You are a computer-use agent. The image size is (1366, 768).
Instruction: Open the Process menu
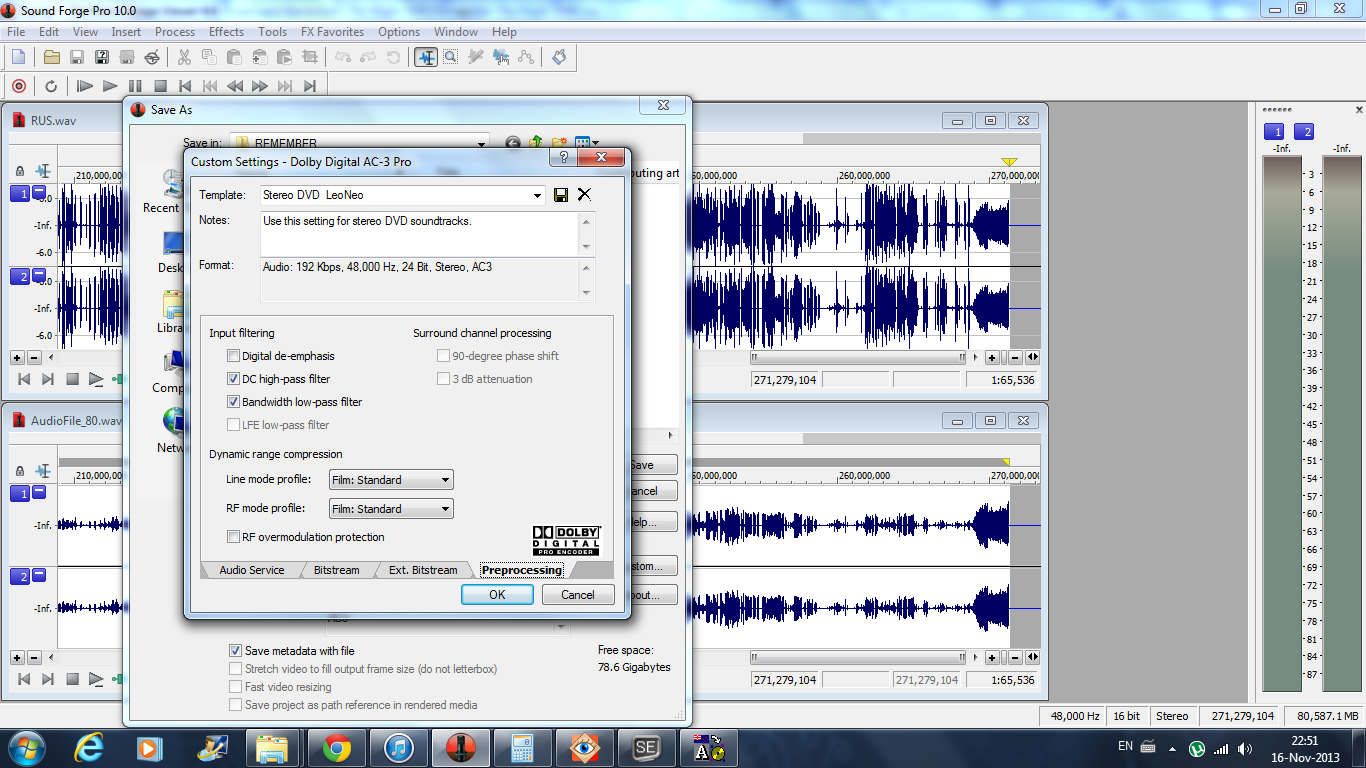pos(175,32)
